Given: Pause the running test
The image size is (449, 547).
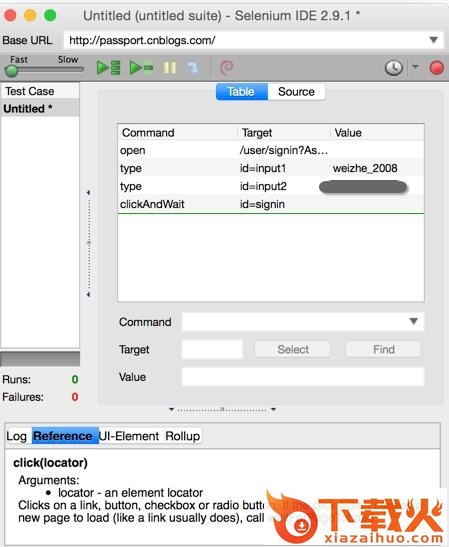Looking at the screenshot, I should 170,68.
